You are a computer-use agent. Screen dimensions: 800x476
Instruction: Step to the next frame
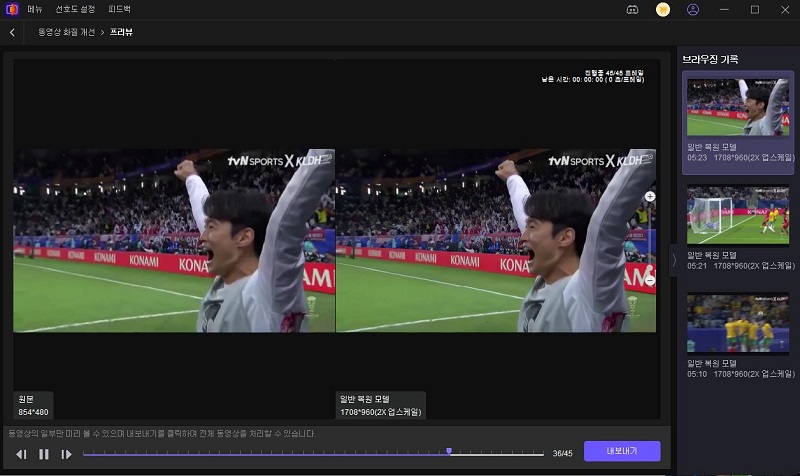point(66,454)
